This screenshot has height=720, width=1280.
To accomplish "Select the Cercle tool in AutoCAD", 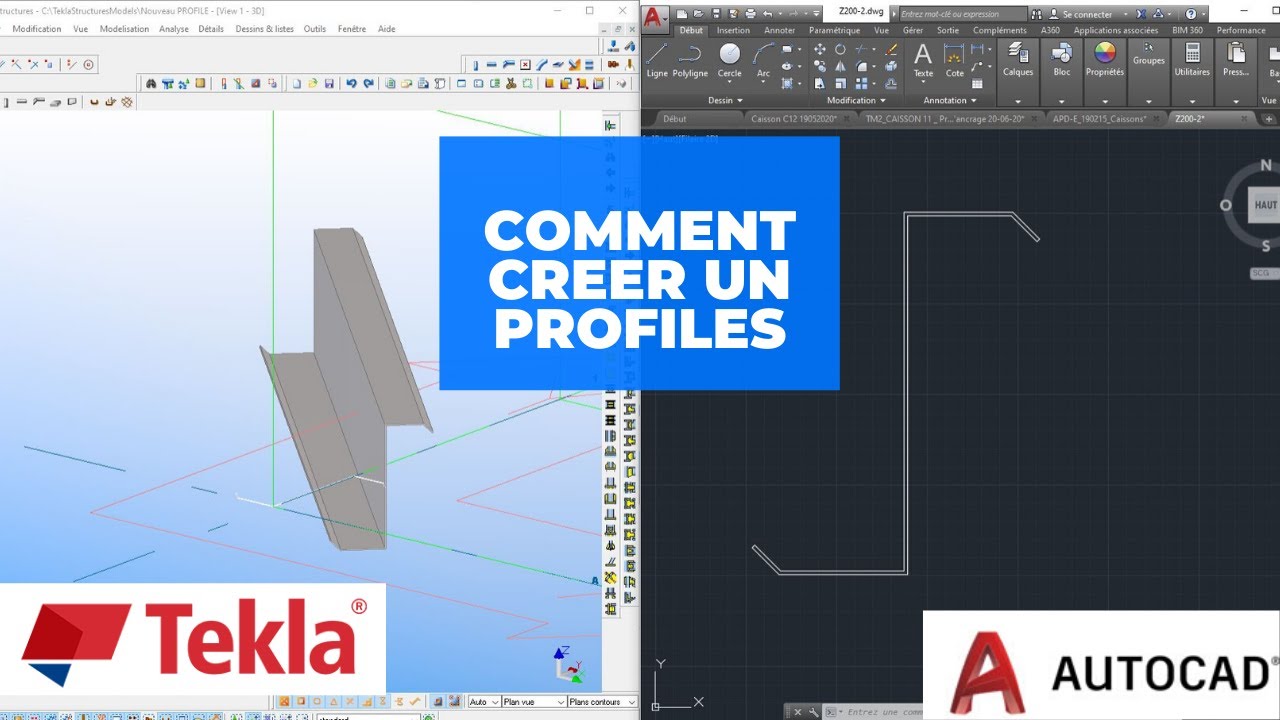I will [x=730, y=60].
